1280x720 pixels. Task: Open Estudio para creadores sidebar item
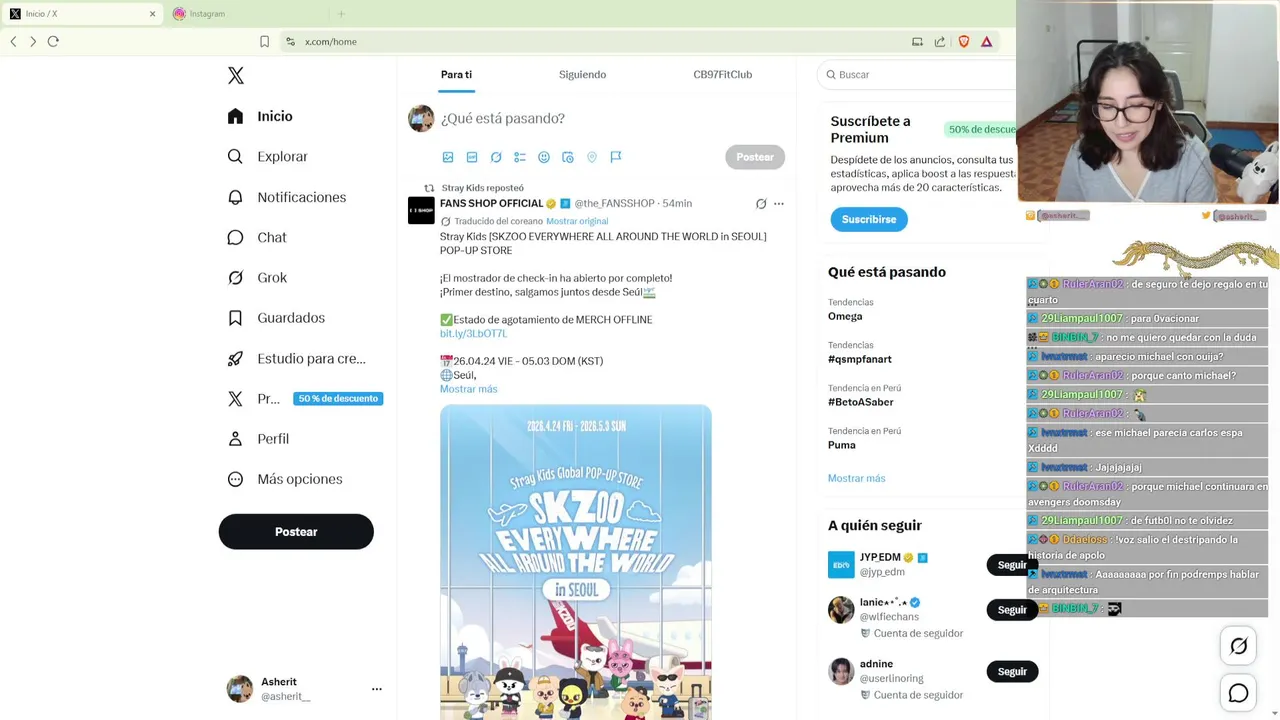[296, 358]
